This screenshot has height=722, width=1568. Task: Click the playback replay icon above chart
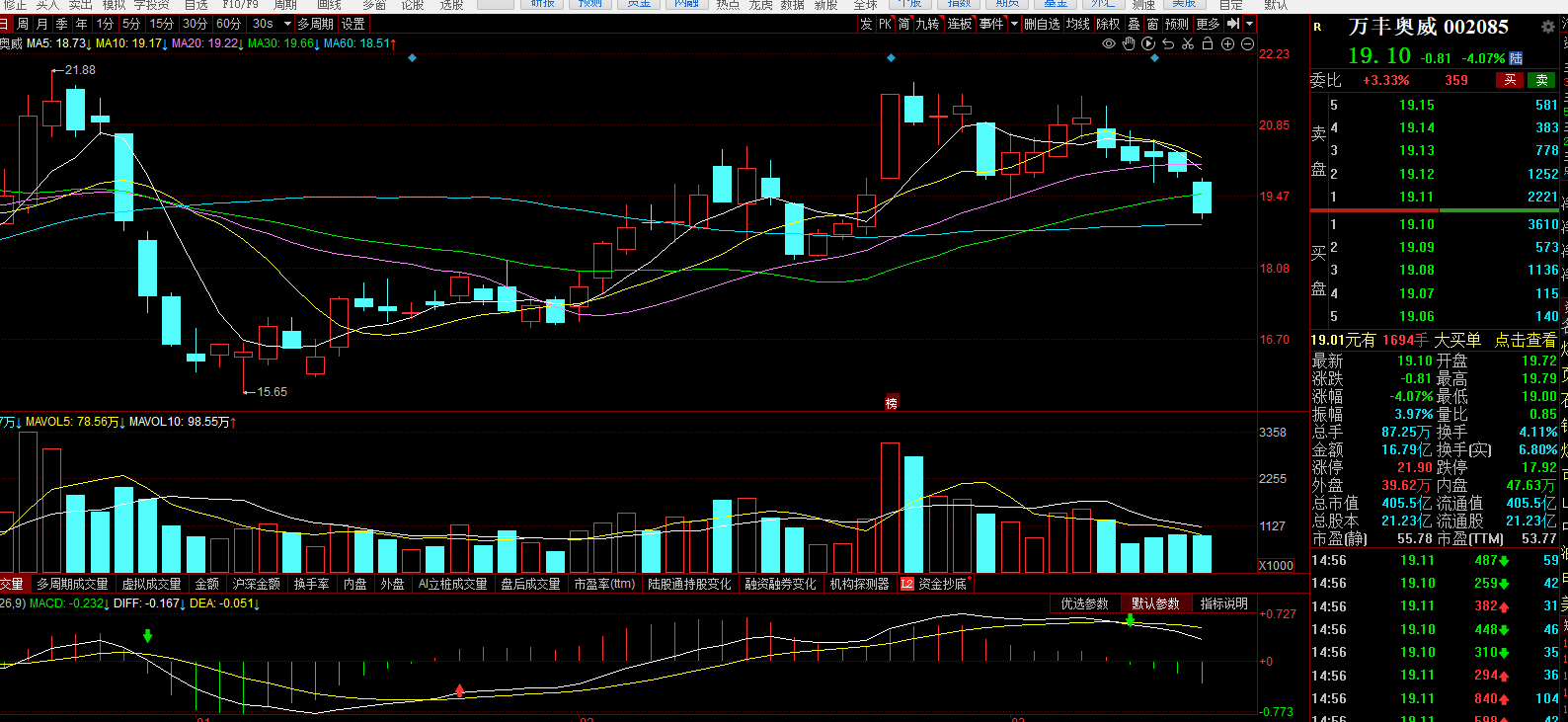click(x=1148, y=43)
